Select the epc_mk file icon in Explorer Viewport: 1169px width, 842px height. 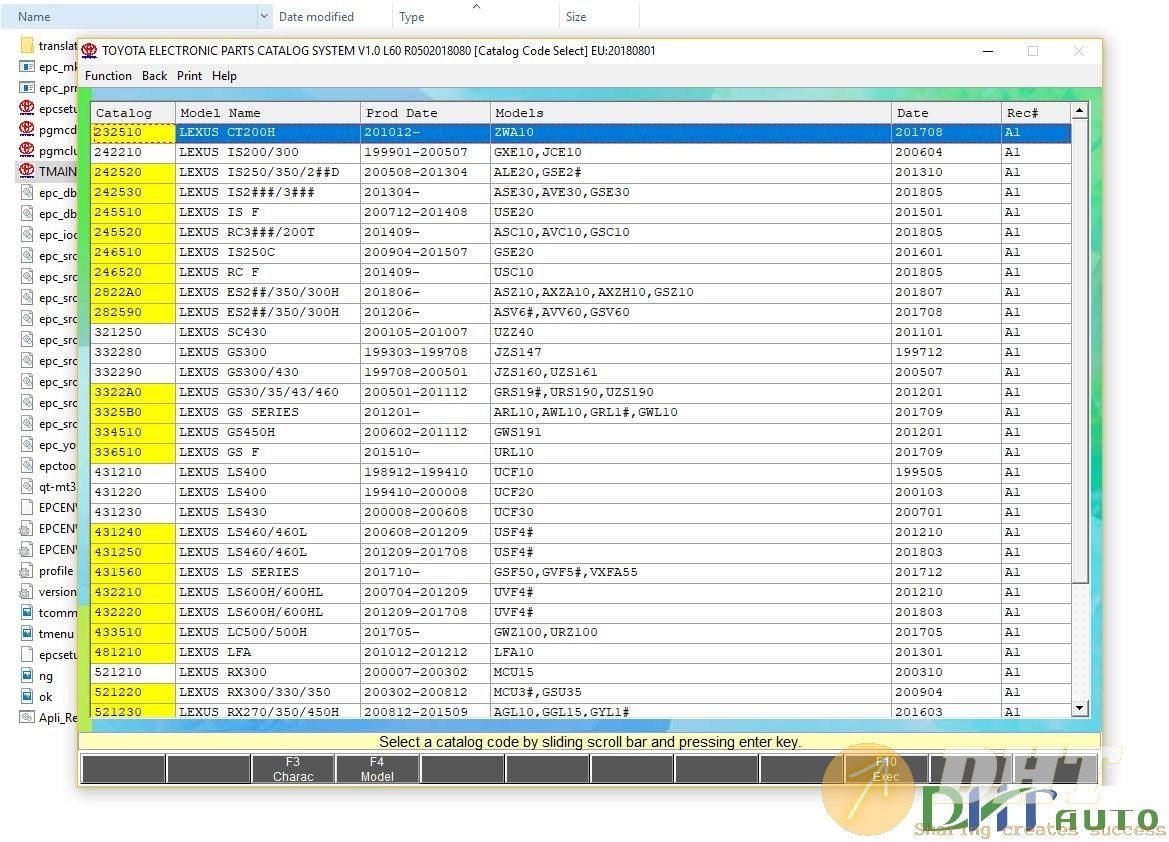[x=27, y=66]
